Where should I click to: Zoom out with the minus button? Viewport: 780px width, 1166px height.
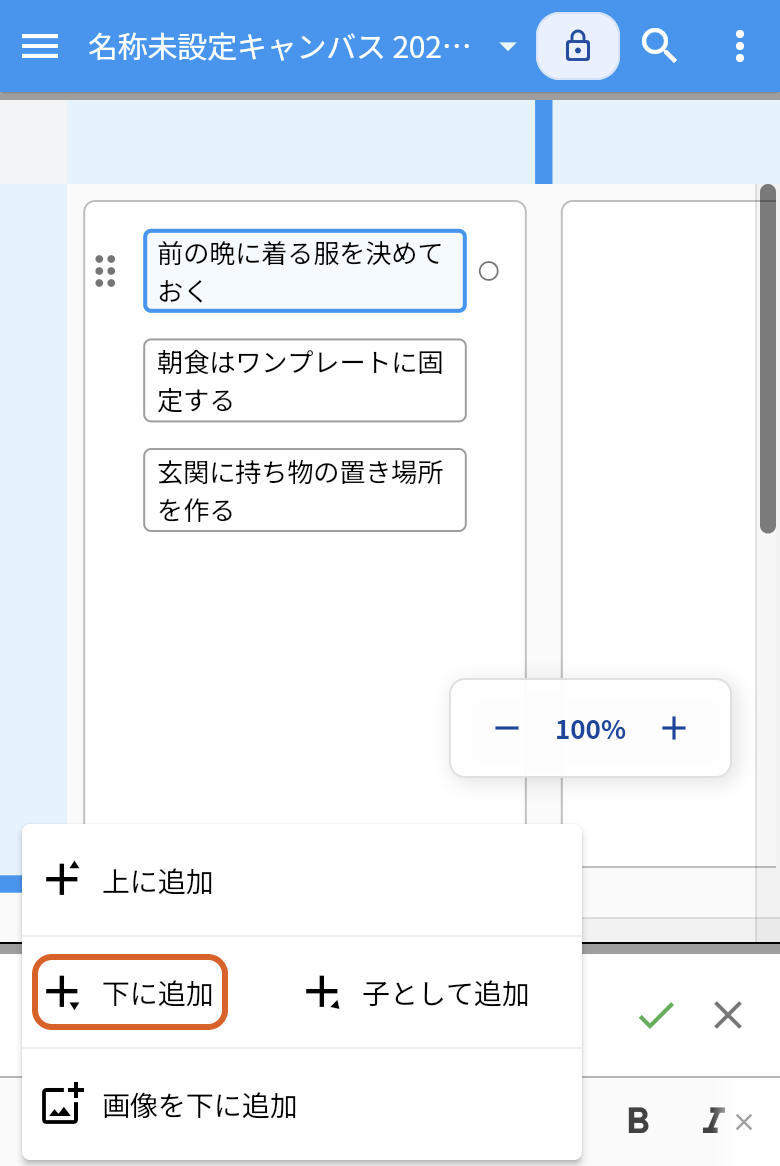(506, 728)
